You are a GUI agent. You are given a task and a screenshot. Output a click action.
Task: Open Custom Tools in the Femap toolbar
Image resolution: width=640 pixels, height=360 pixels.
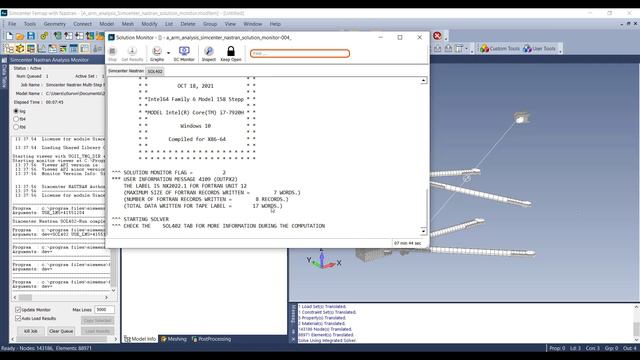pyautogui.click(x=500, y=49)
